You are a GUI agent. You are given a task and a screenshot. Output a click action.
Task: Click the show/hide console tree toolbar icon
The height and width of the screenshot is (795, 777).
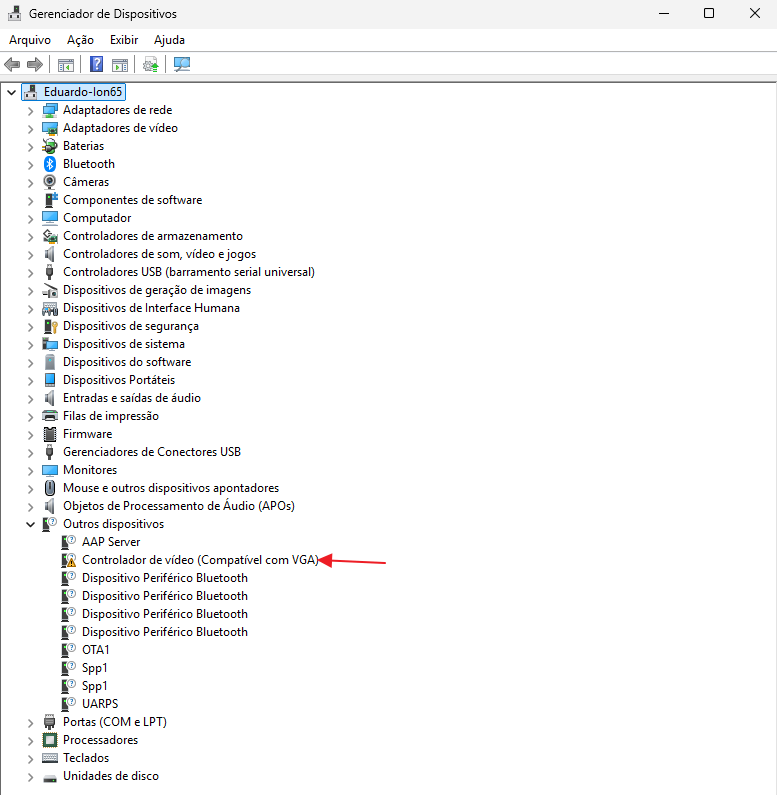66,65
